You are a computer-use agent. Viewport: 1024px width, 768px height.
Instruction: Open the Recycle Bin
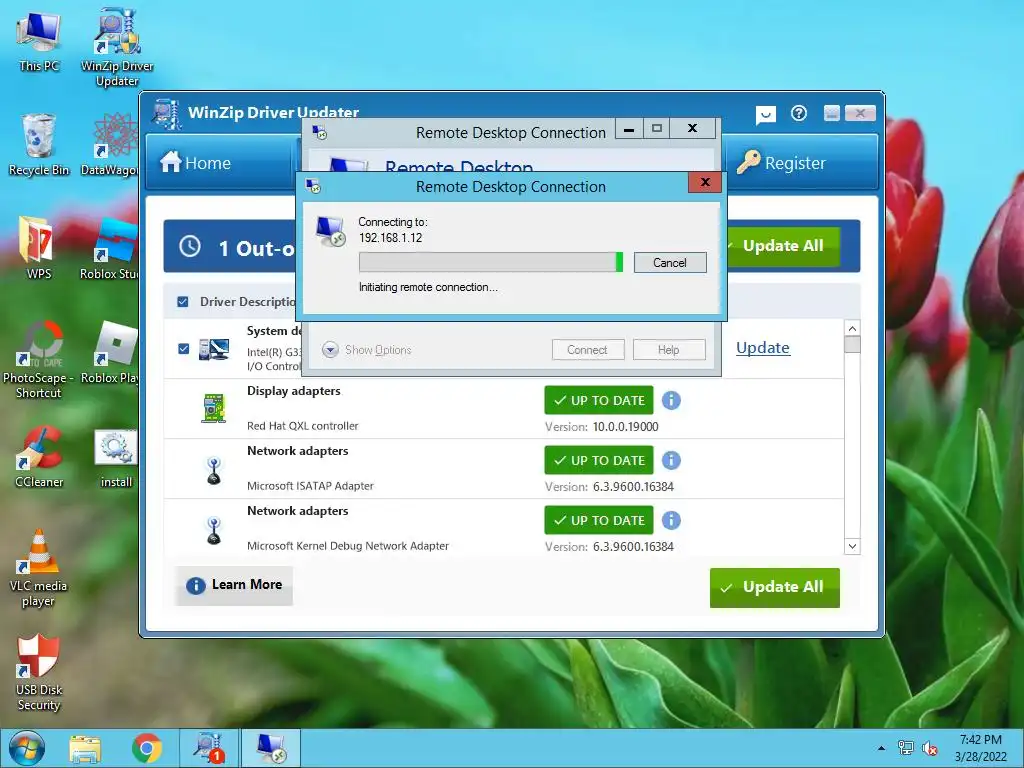pyautogui.click(x=39, y=144)
